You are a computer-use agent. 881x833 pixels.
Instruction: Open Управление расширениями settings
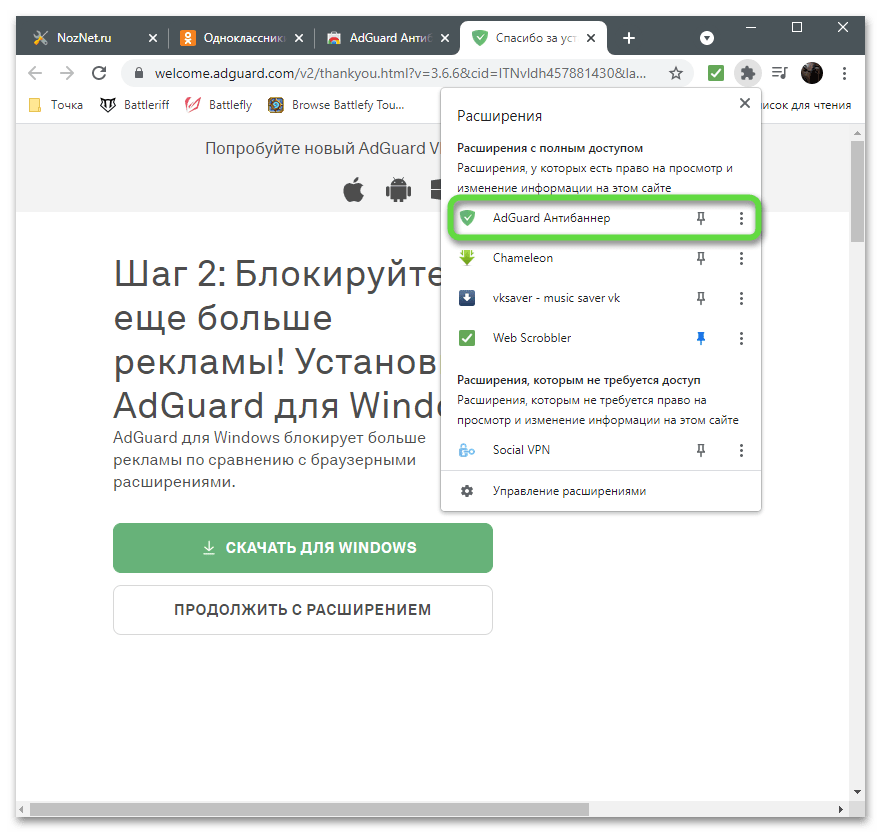601,491
